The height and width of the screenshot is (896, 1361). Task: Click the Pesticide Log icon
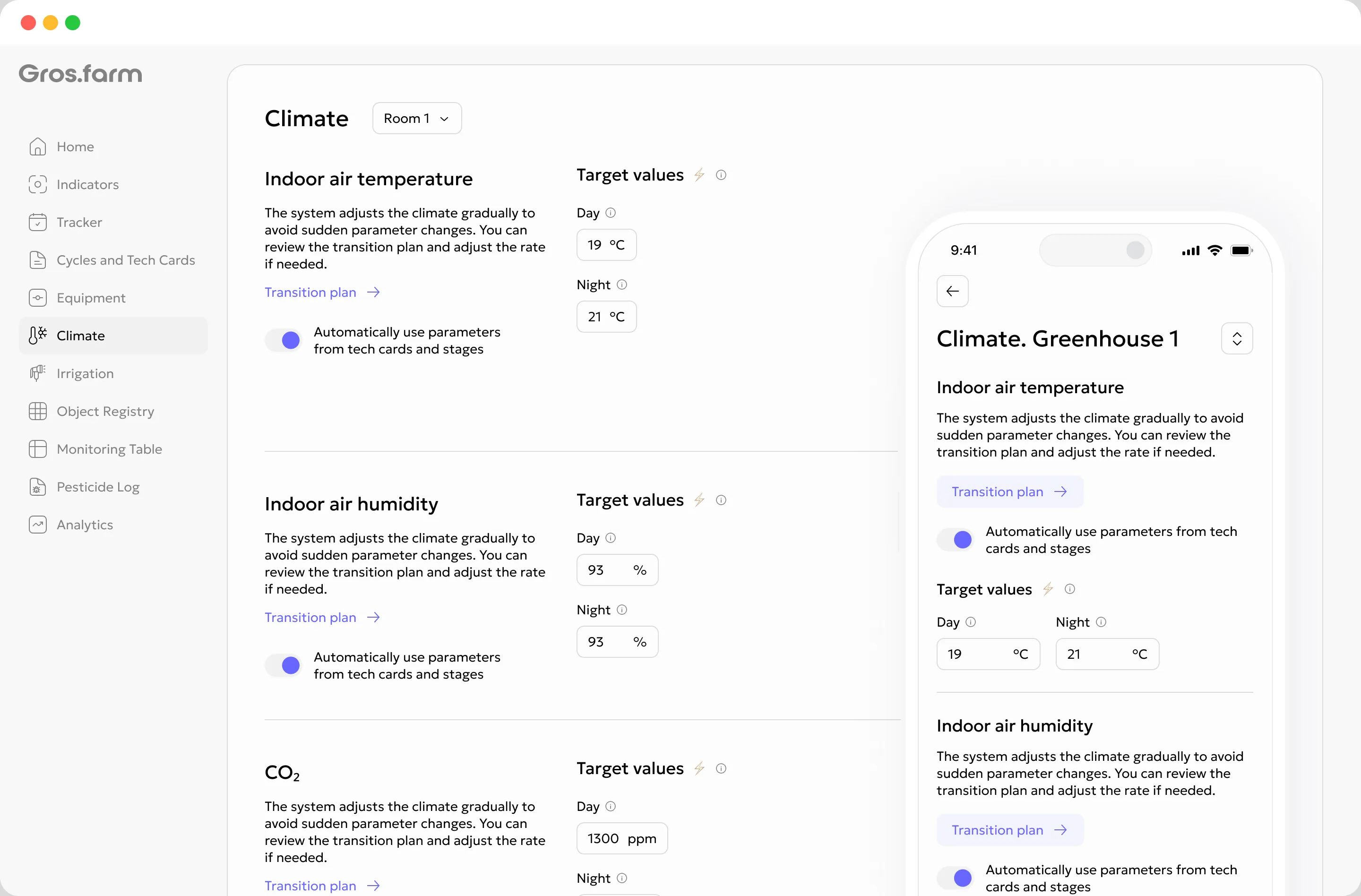coord(38,487)
